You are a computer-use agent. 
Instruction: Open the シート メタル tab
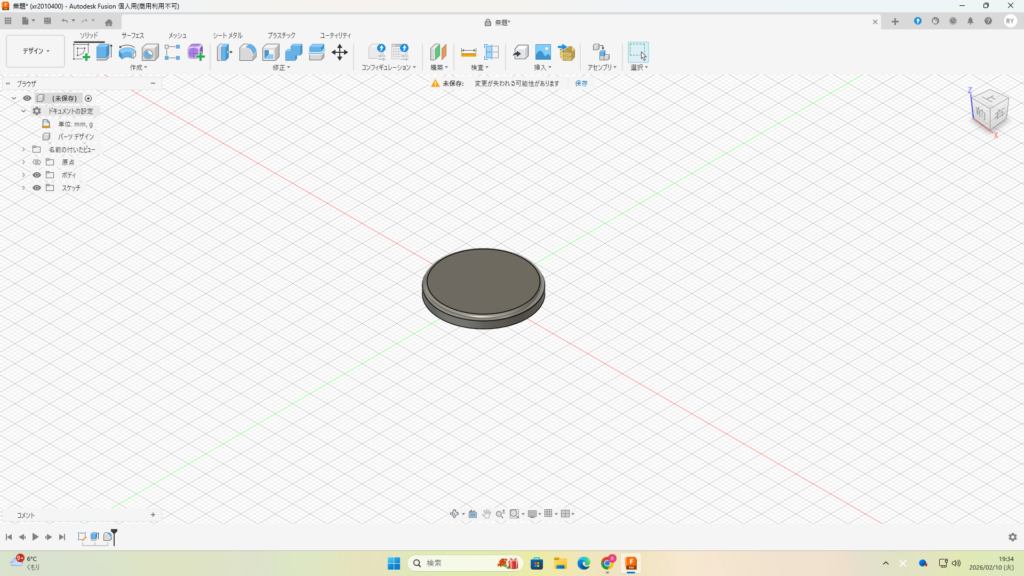tap(227, 35)
